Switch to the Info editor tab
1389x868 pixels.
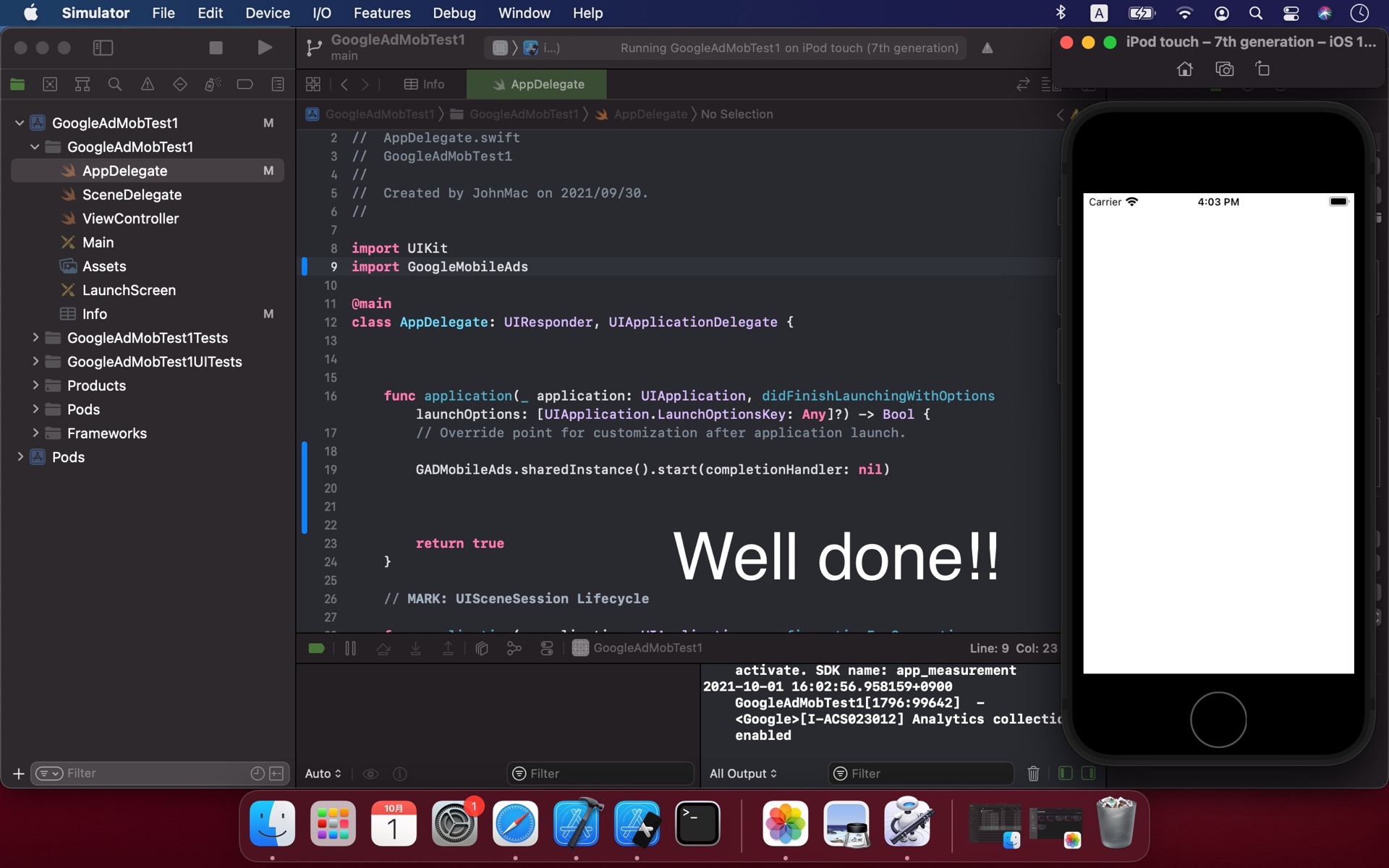click(x=425, y=85)
